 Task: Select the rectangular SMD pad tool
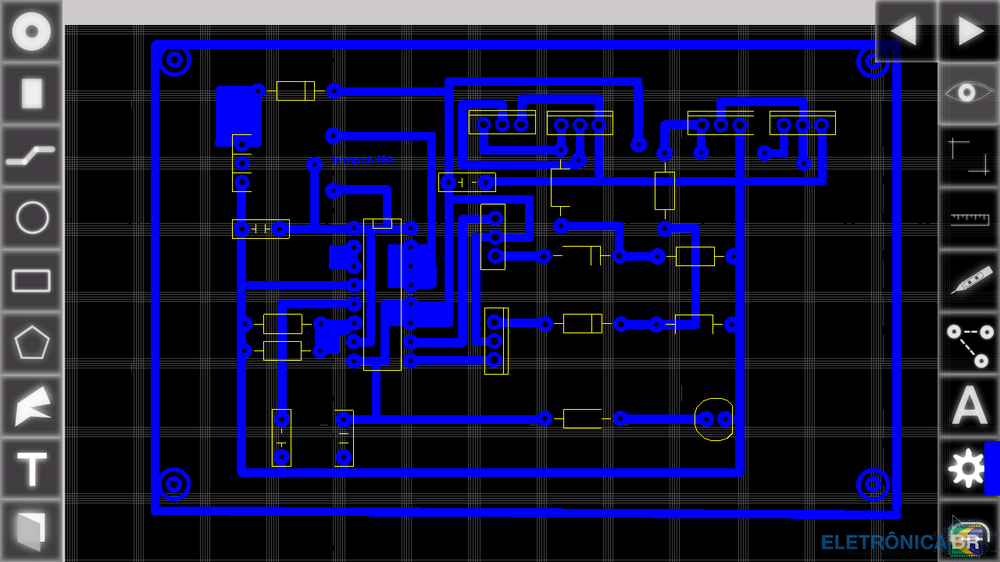point(31,93)
